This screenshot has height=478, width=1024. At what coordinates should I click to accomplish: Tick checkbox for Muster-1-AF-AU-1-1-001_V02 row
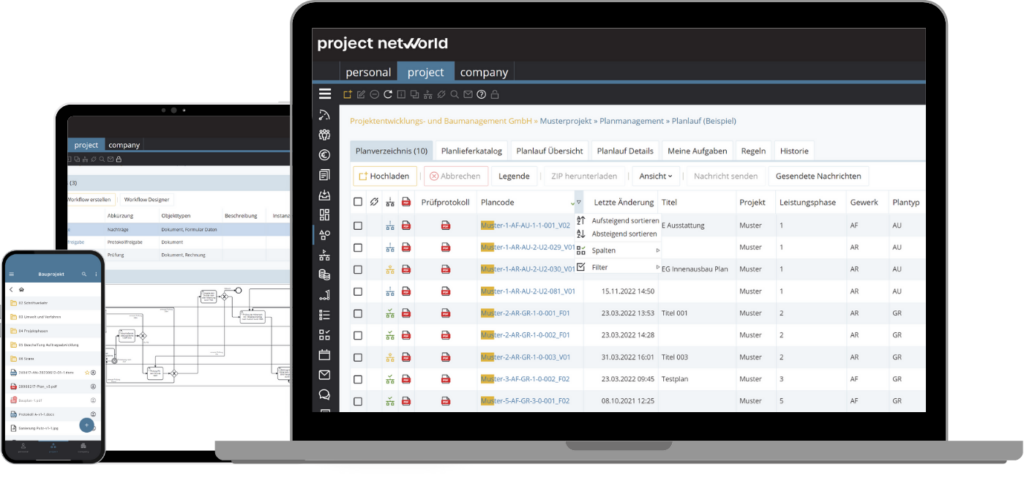pyautogui.click(x=358, y=225)
